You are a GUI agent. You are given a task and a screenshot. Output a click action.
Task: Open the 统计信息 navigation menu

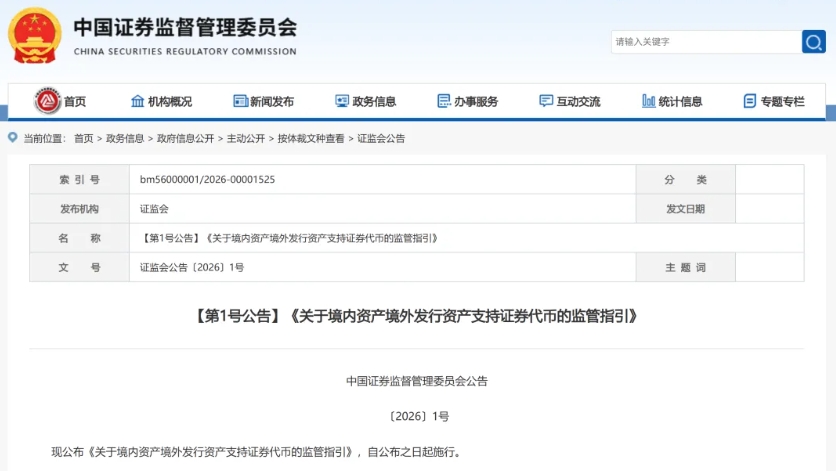680,101
